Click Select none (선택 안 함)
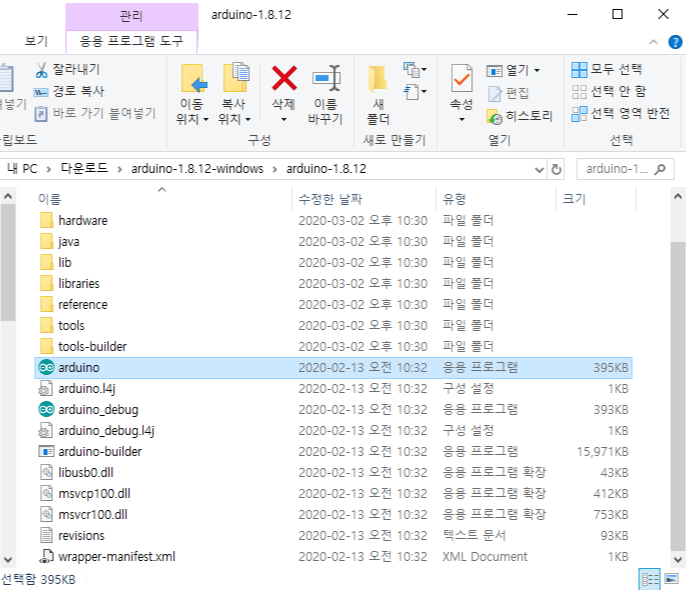686x590 pixels. coord(609,91)
